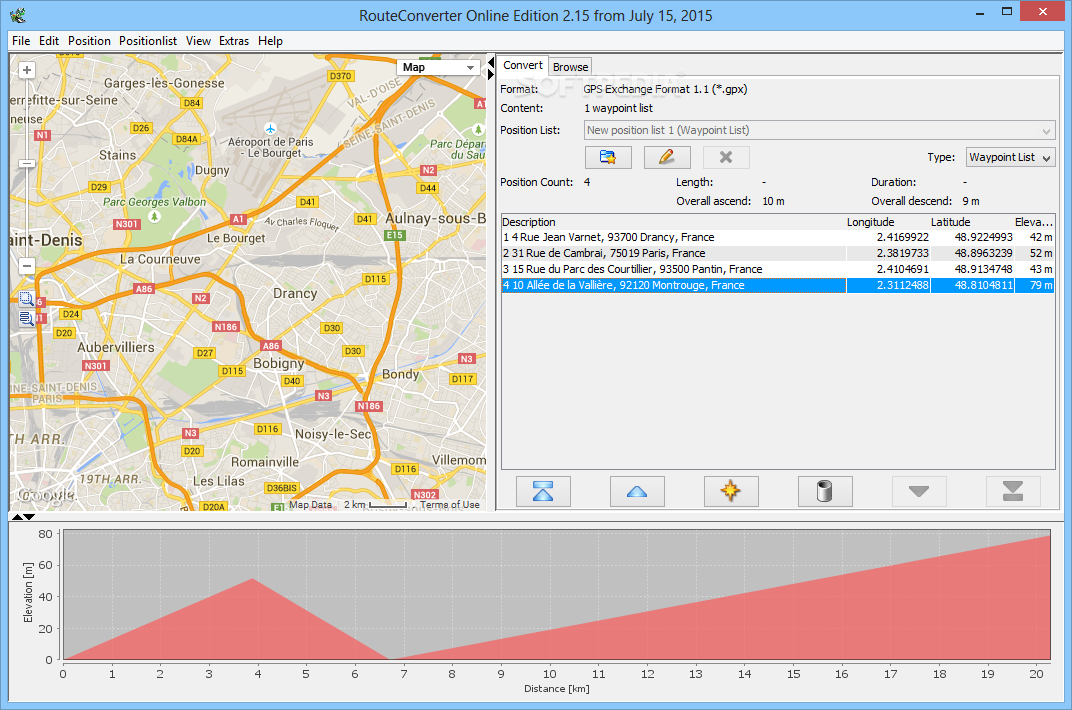Click the list search icon below magnifier
The width and height of the screenshot is (1072, 710).
tap(26, 318)
